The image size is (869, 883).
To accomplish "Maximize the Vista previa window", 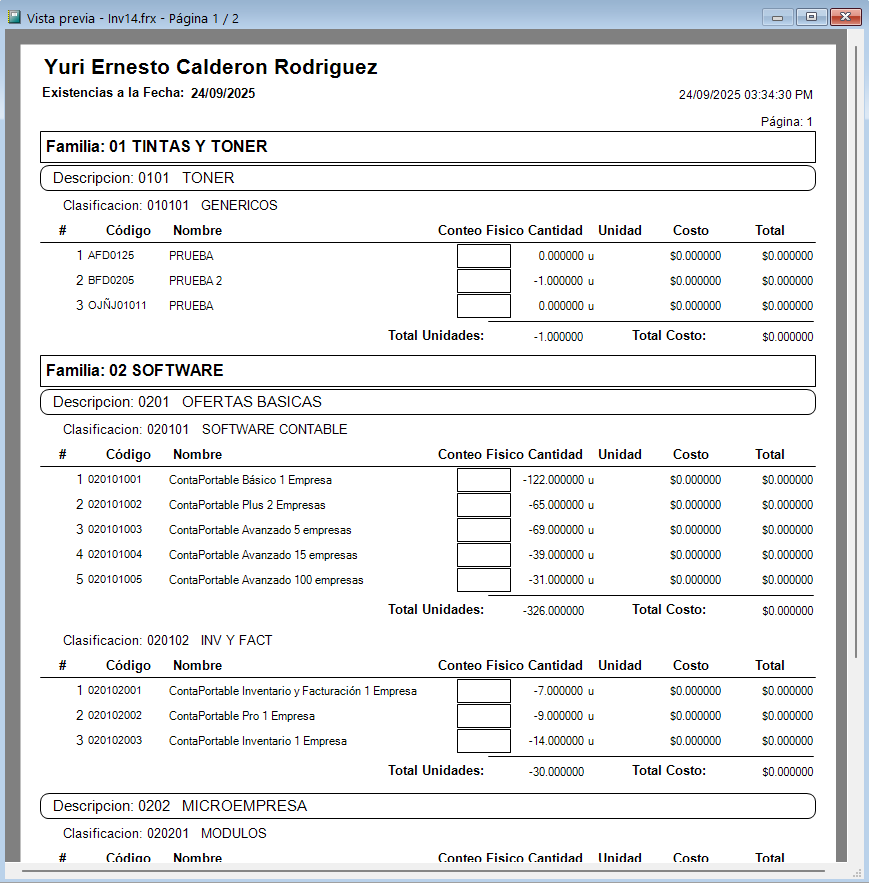I will [811, 17].
